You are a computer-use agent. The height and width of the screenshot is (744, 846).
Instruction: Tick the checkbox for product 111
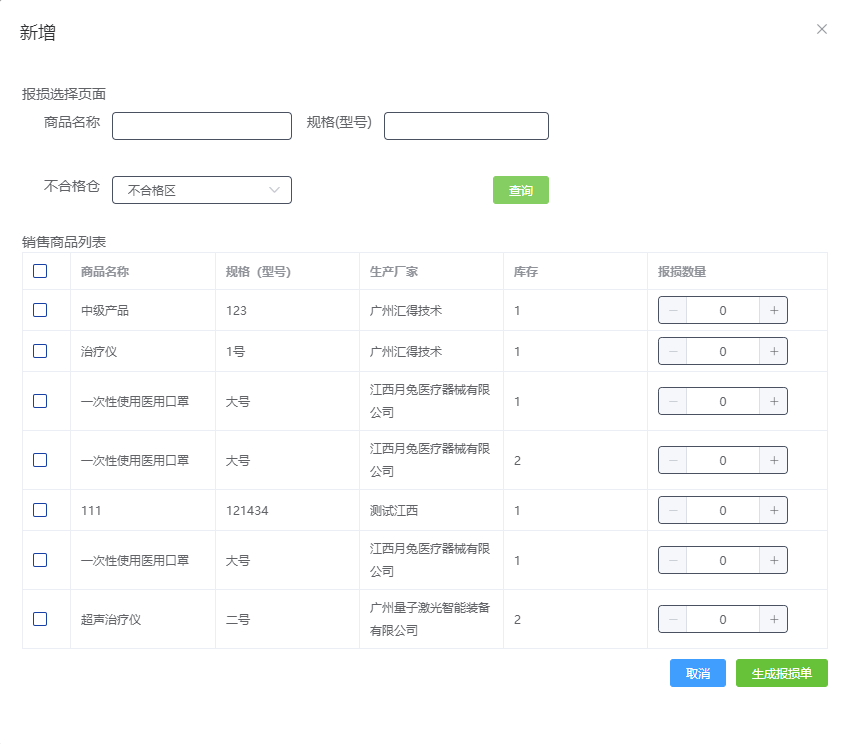[x=40, y=511]
